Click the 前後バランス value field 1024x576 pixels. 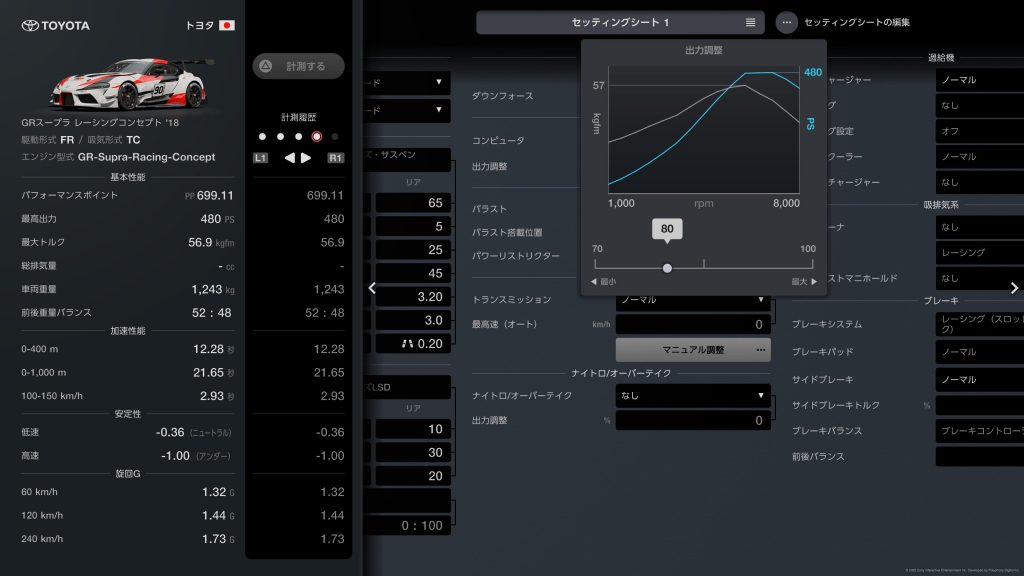980,456
